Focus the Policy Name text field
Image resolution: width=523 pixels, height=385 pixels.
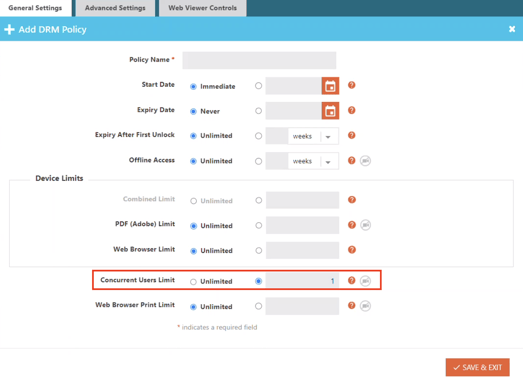pos(259,60)
